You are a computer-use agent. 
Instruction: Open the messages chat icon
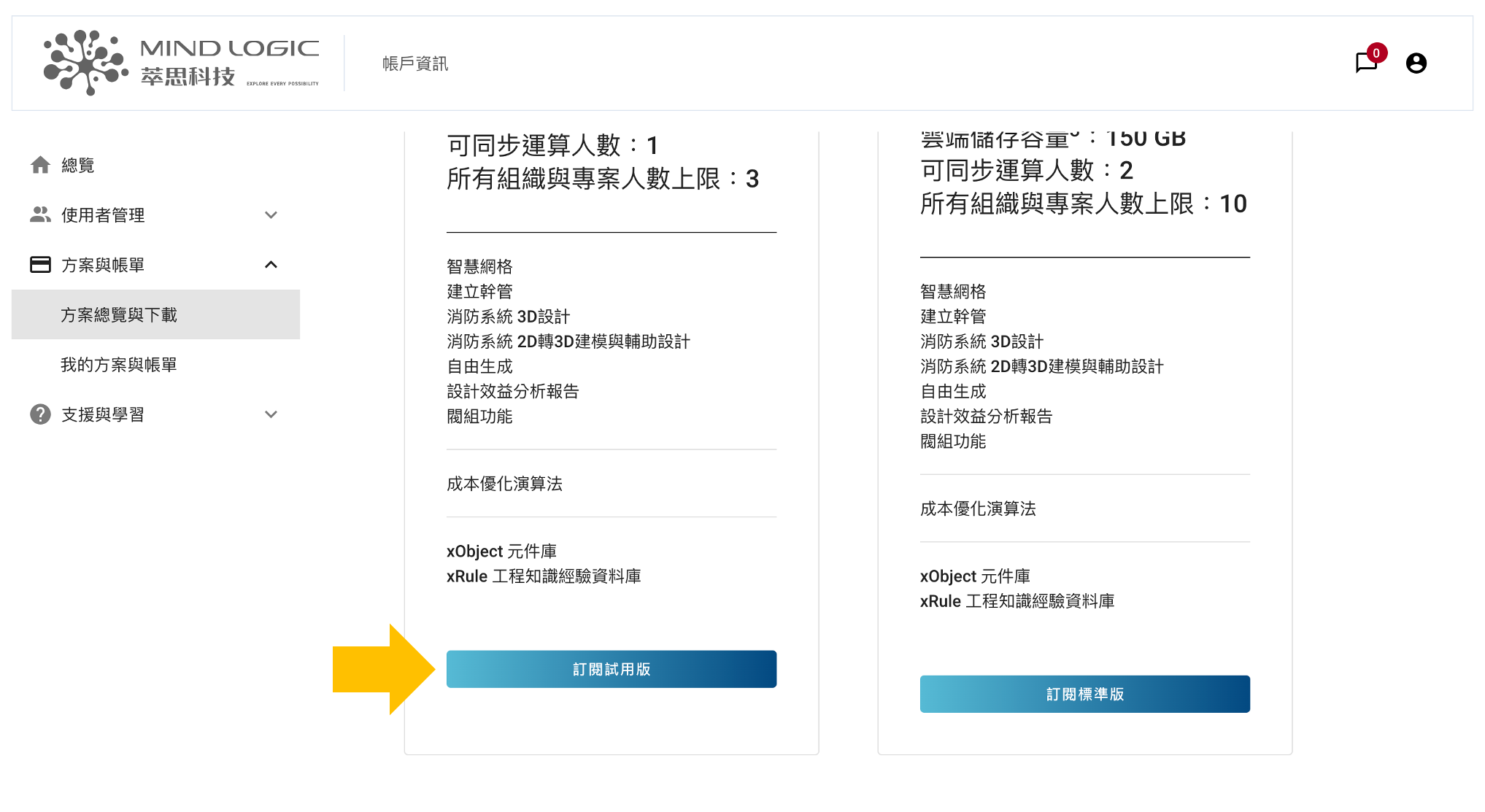[1365, 63]
